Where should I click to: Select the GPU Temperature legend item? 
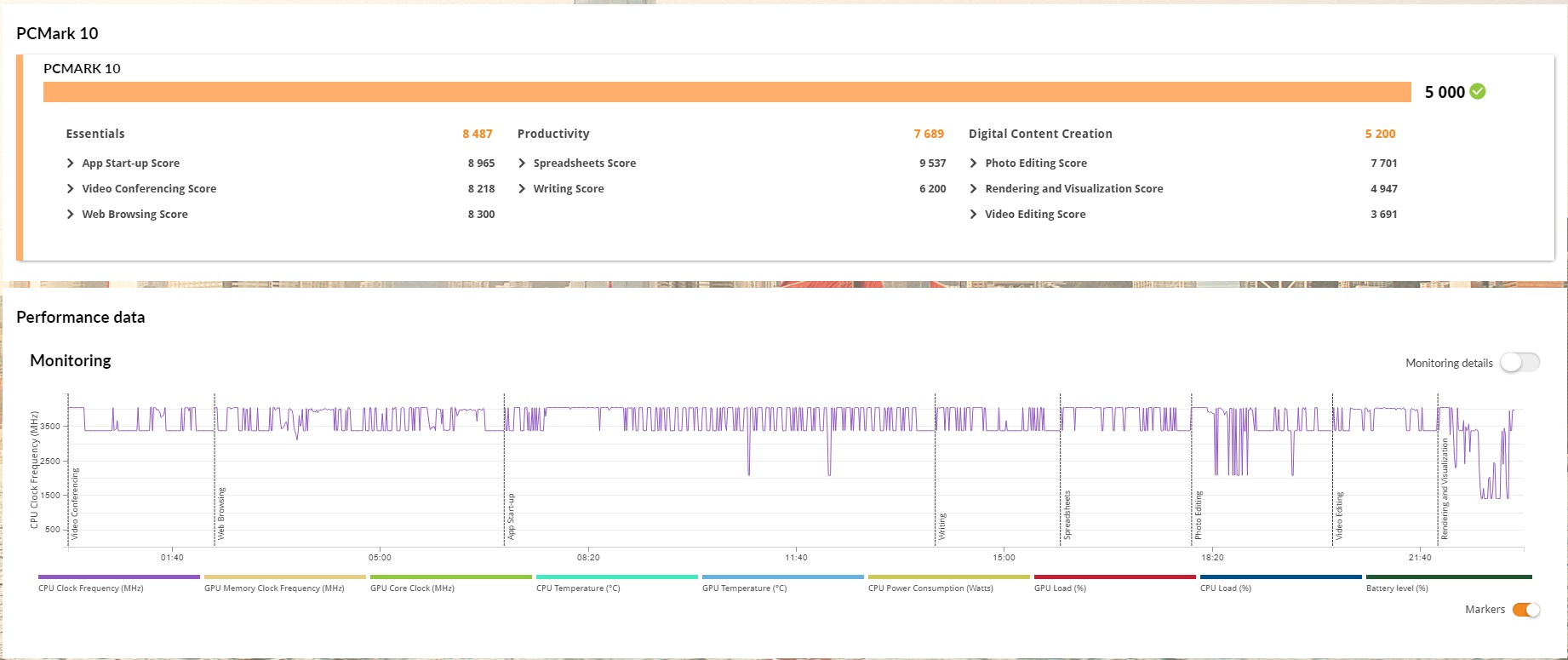[783, 583]
